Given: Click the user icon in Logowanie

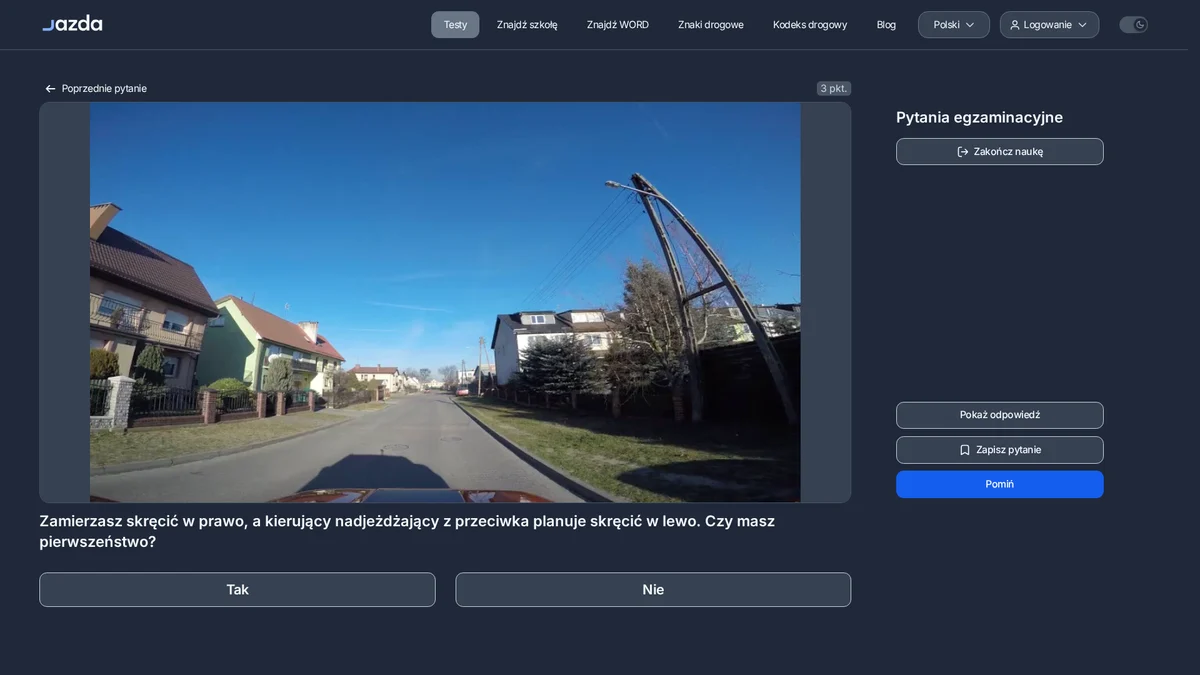Looking at the screenshot, I should click(1015, 25).
